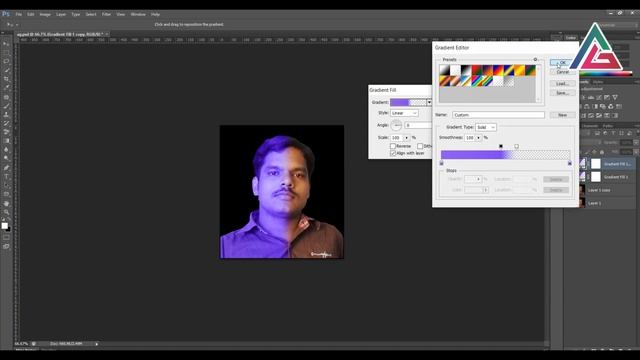Screen dimensions: 640x360
Task: Open the File menu
Action: (19, 14)
